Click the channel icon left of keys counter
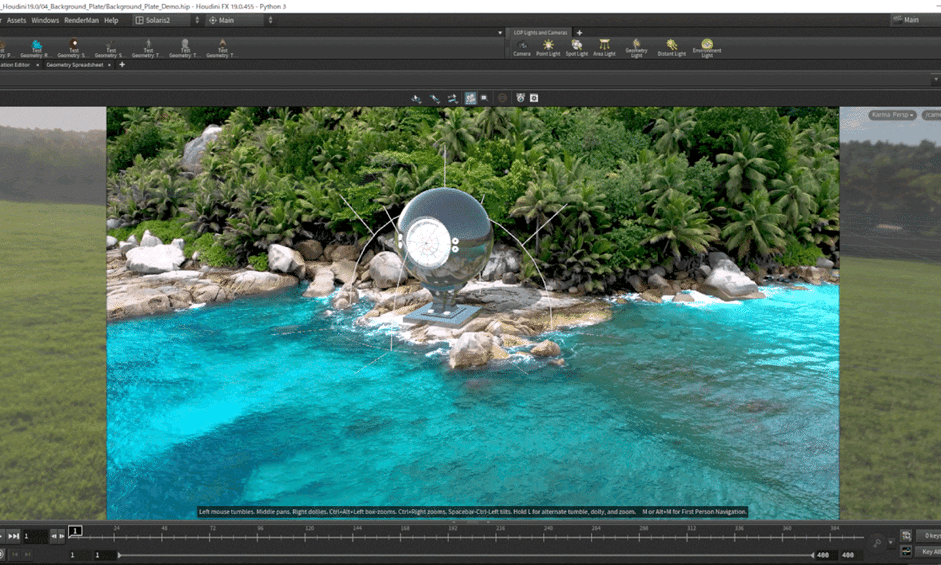 pyautogui.click(x=906, y=536)
